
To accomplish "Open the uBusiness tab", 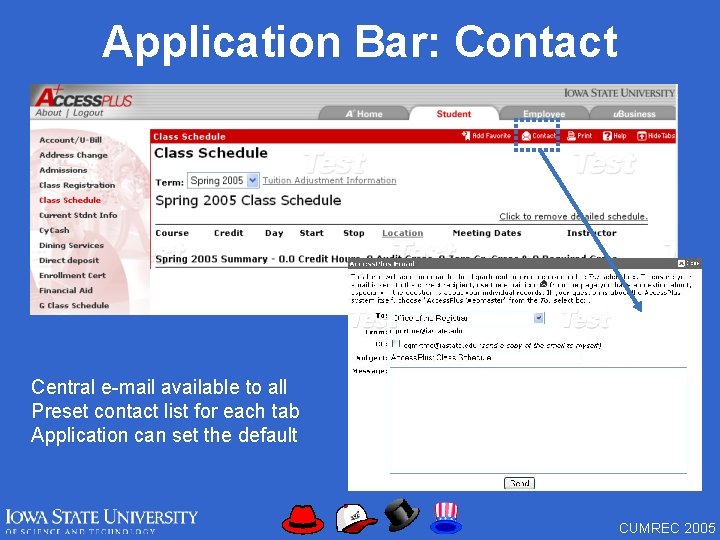I will pyautogui.click(x=634, y=113).
